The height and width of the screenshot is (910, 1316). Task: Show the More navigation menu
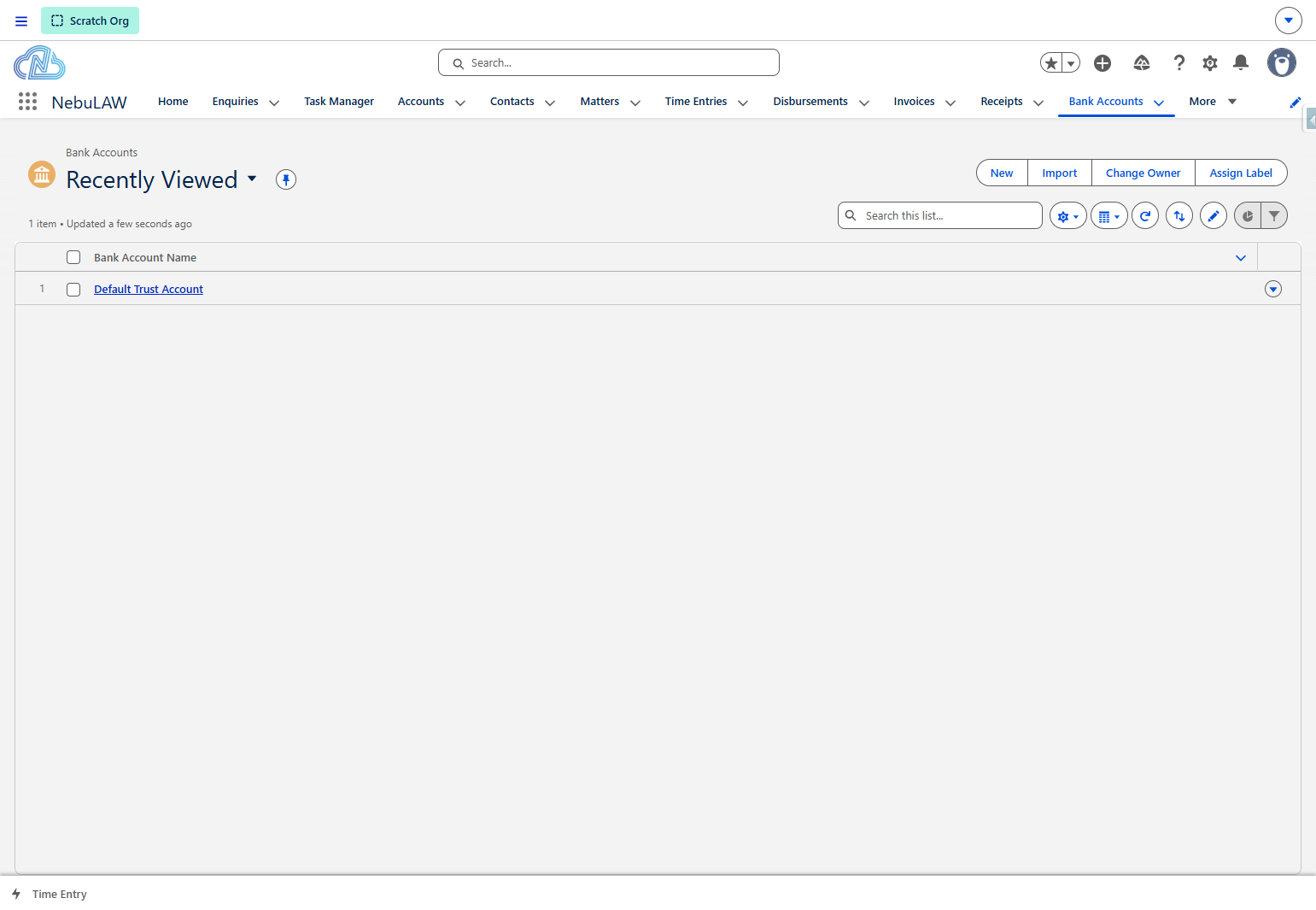click(1213, 102)
